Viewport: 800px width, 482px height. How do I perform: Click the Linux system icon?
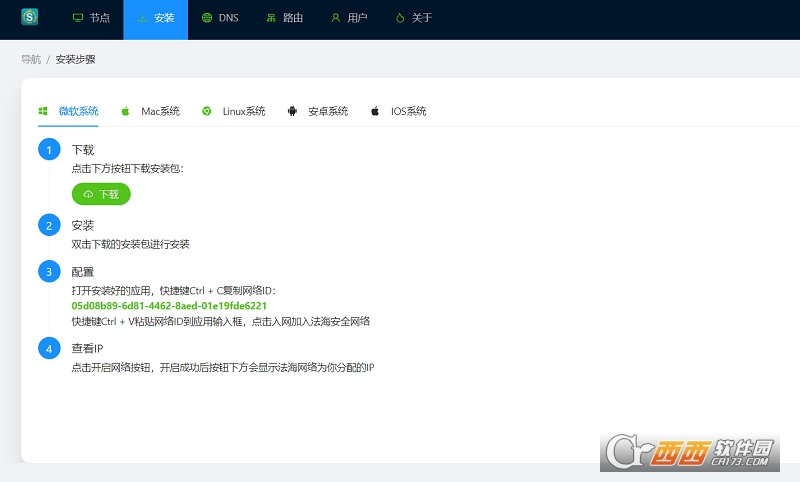207,111
